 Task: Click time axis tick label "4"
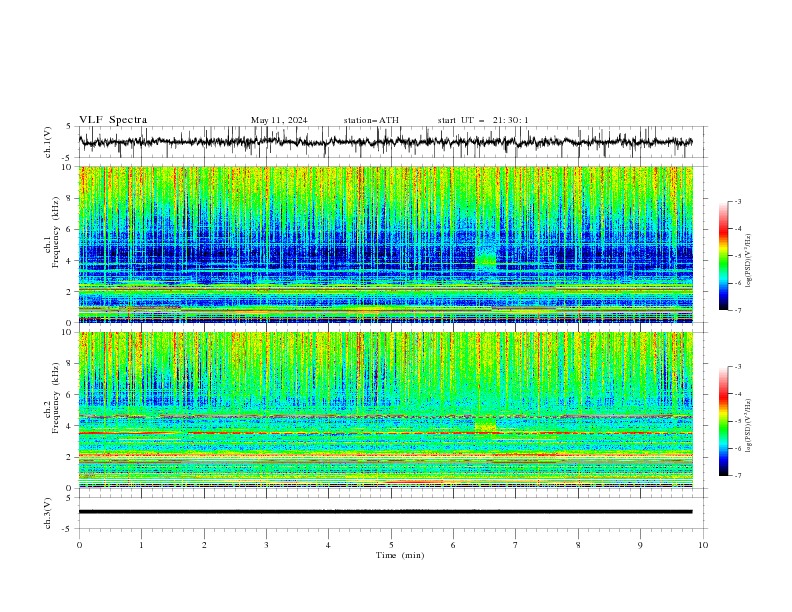tap(328, 545)
